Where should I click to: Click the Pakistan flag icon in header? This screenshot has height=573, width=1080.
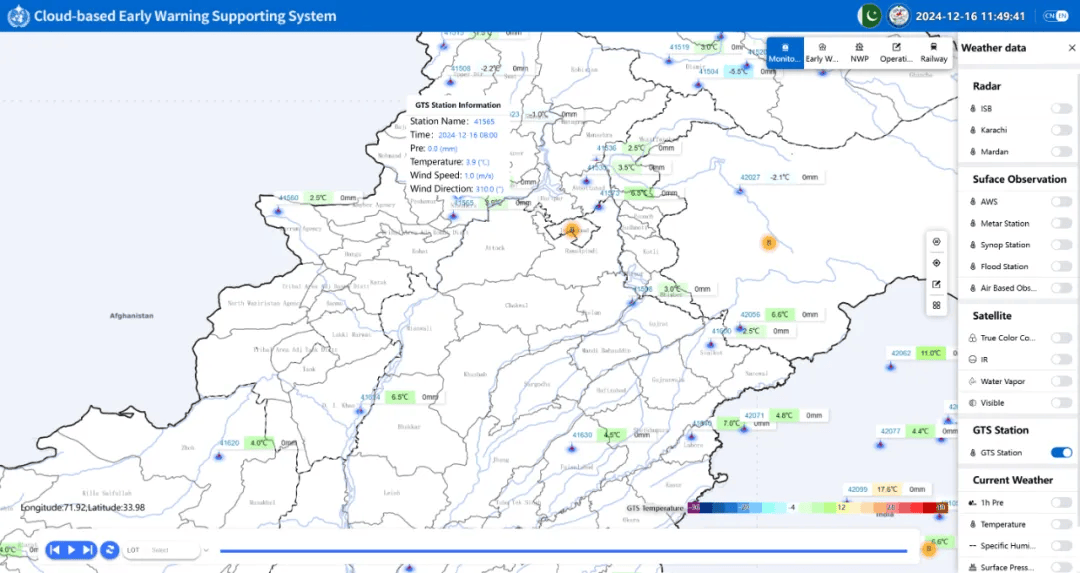pos(869,16)
